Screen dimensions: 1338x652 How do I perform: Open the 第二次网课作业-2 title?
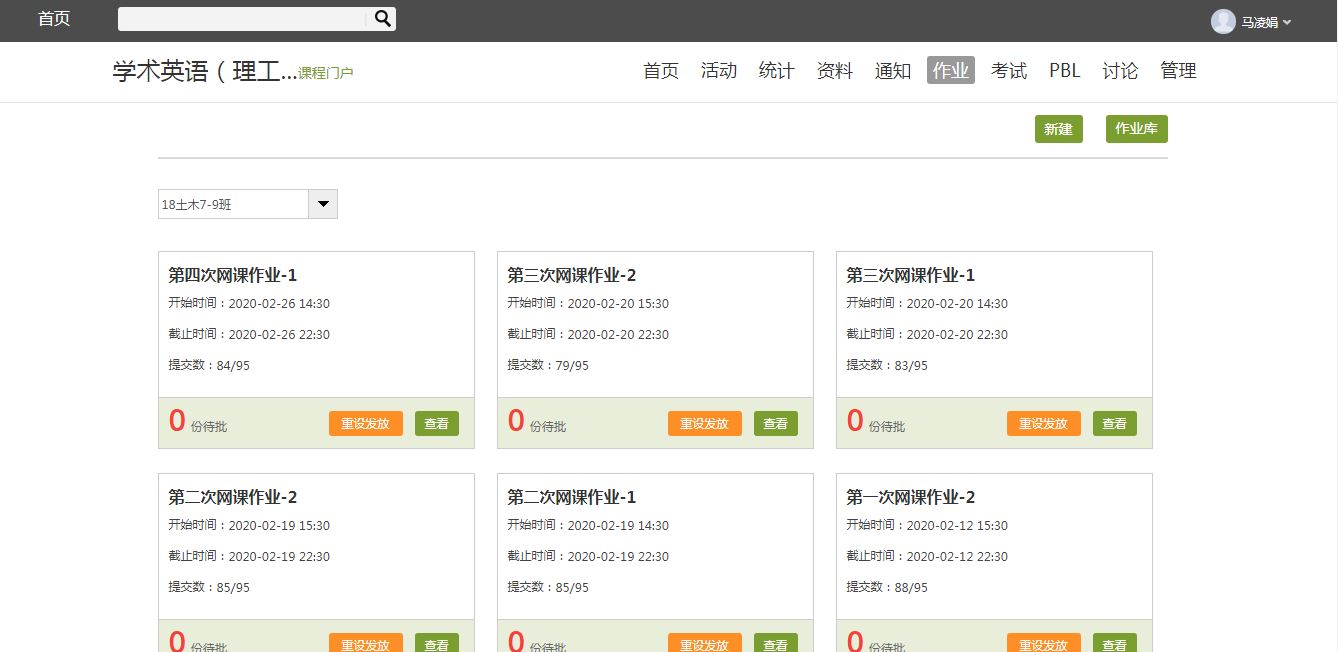[x=233, y=497]
